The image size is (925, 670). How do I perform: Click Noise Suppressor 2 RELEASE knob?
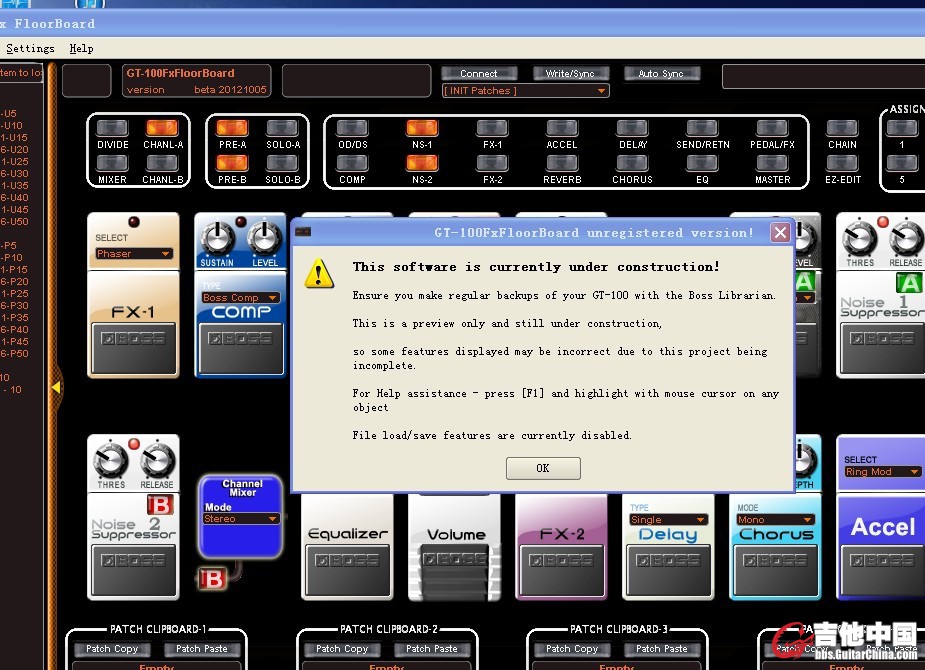pos(158,461)
